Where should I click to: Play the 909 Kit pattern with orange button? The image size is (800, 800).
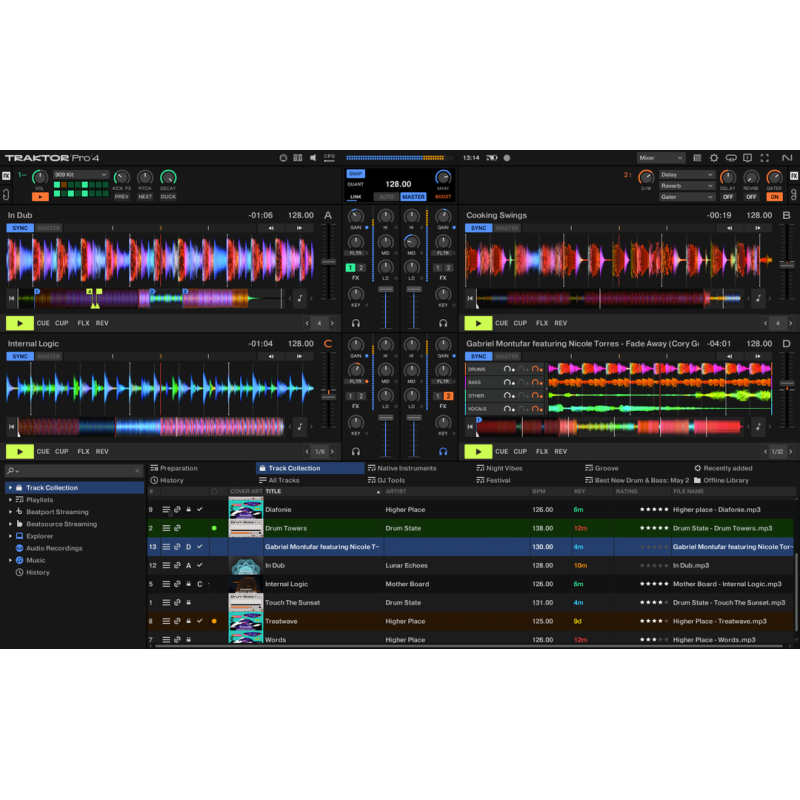[40, 196]
